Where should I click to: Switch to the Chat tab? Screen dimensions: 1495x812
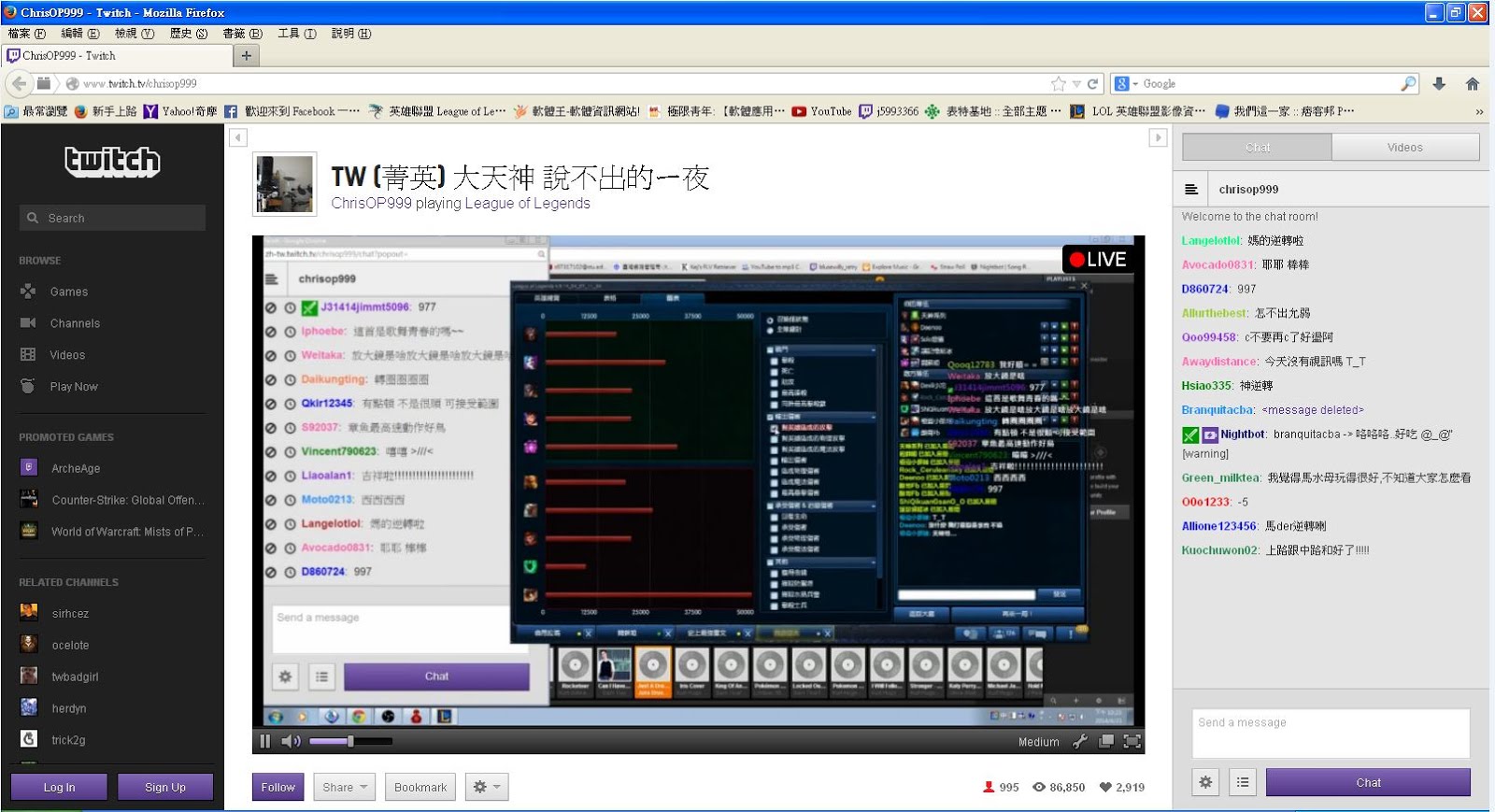(1258, 147)
